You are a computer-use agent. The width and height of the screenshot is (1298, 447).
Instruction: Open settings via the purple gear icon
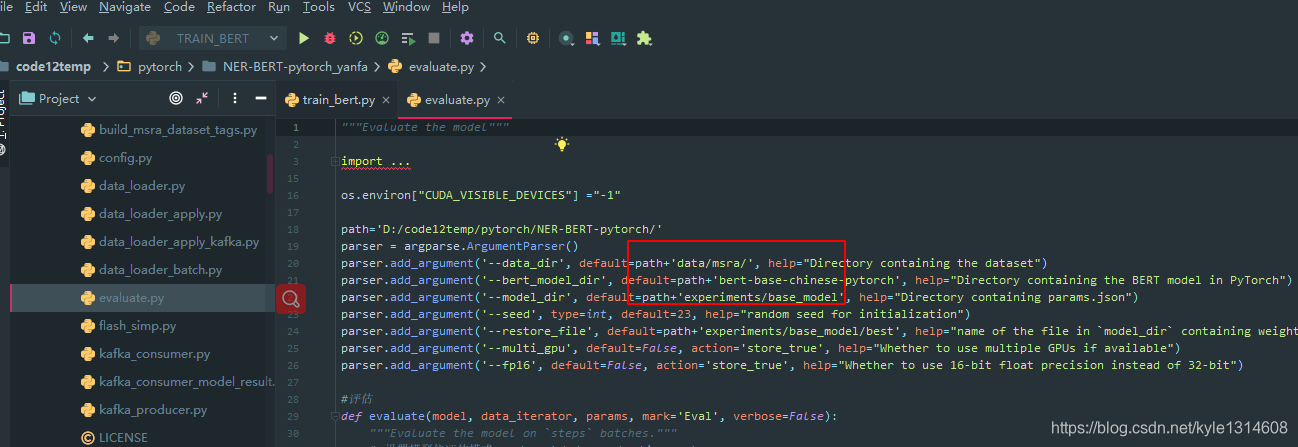coord(467,38)
